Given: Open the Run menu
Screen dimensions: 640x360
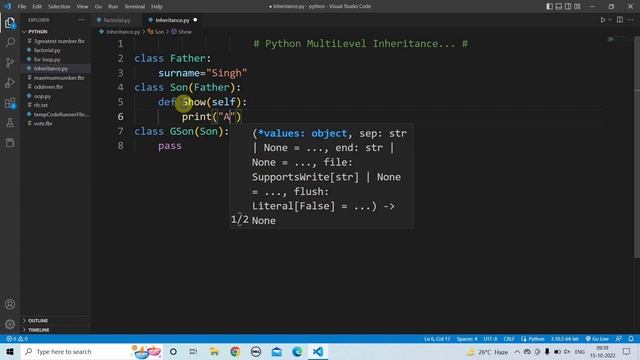Looking at the screenshot, I should 113,7.
